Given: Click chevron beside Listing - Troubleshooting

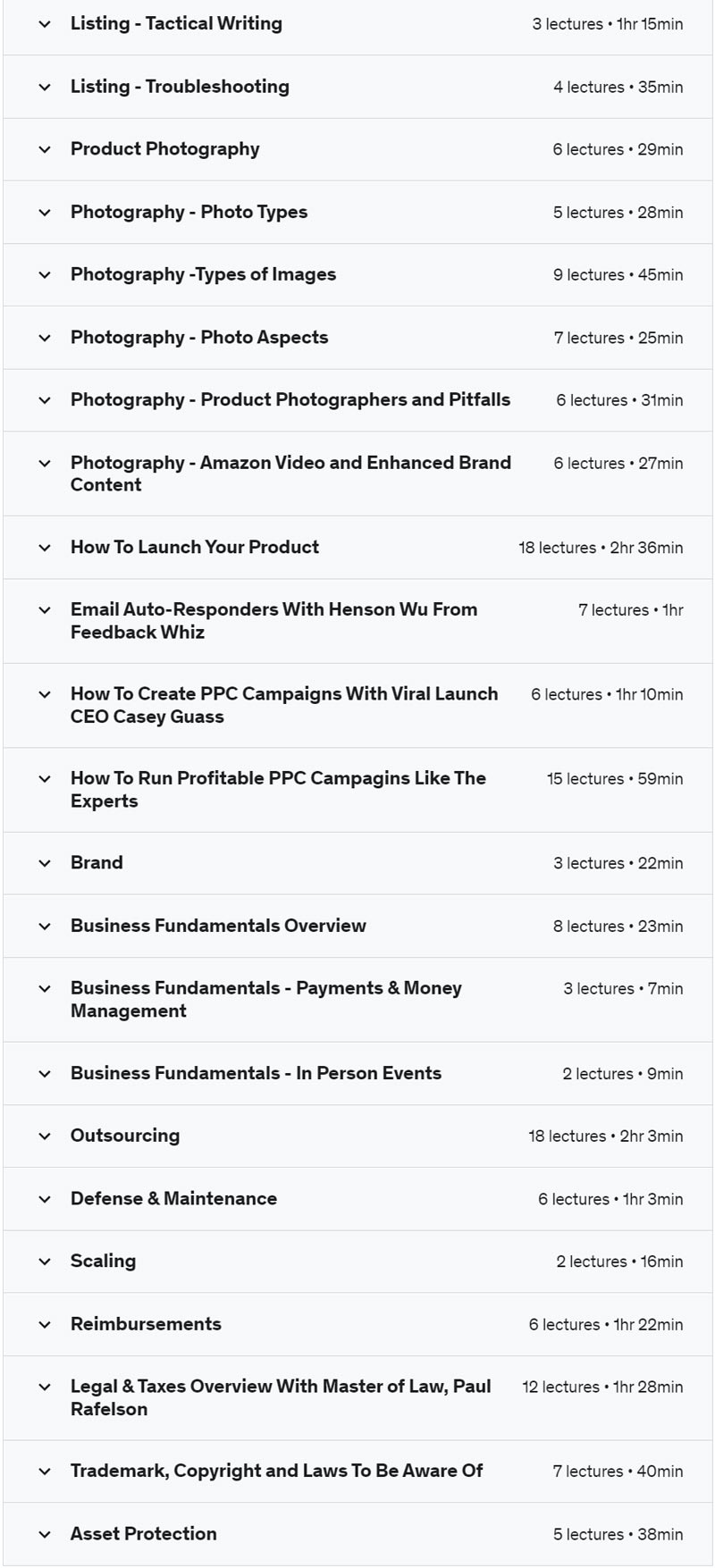Looking at the screenshot, I should (x=45, y=88).
